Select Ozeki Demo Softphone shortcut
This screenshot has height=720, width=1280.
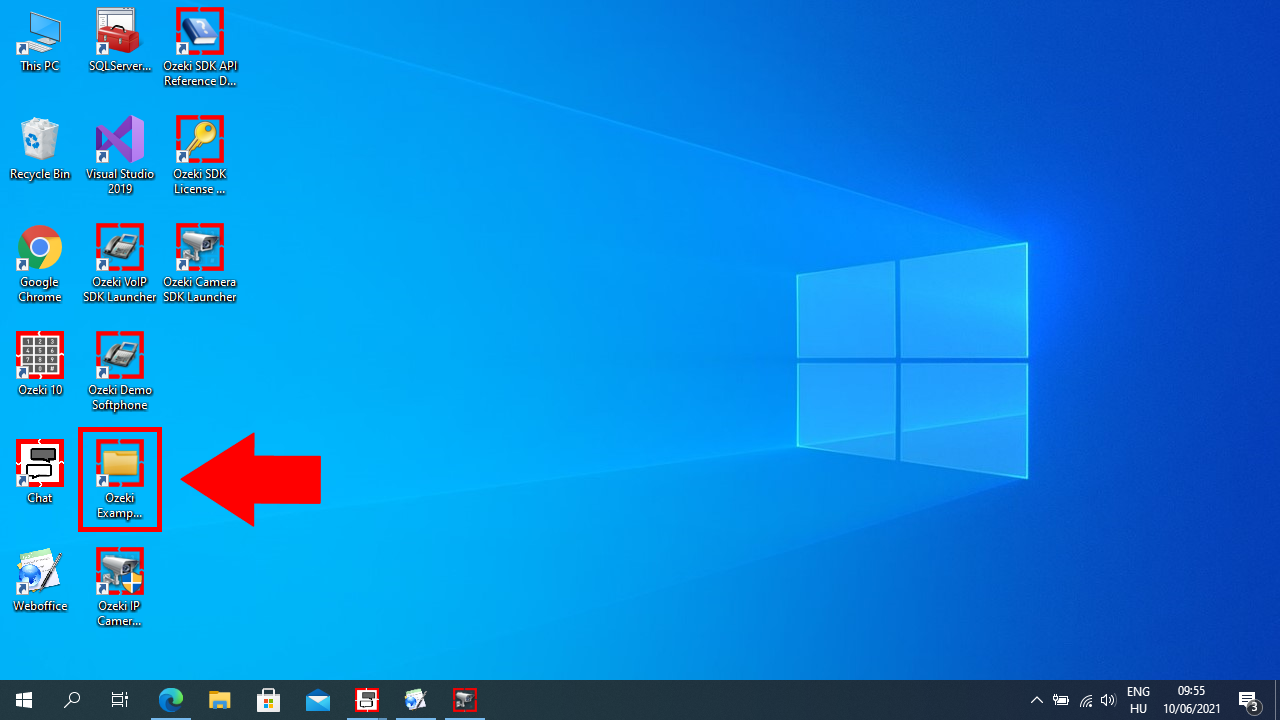point(120,371)
